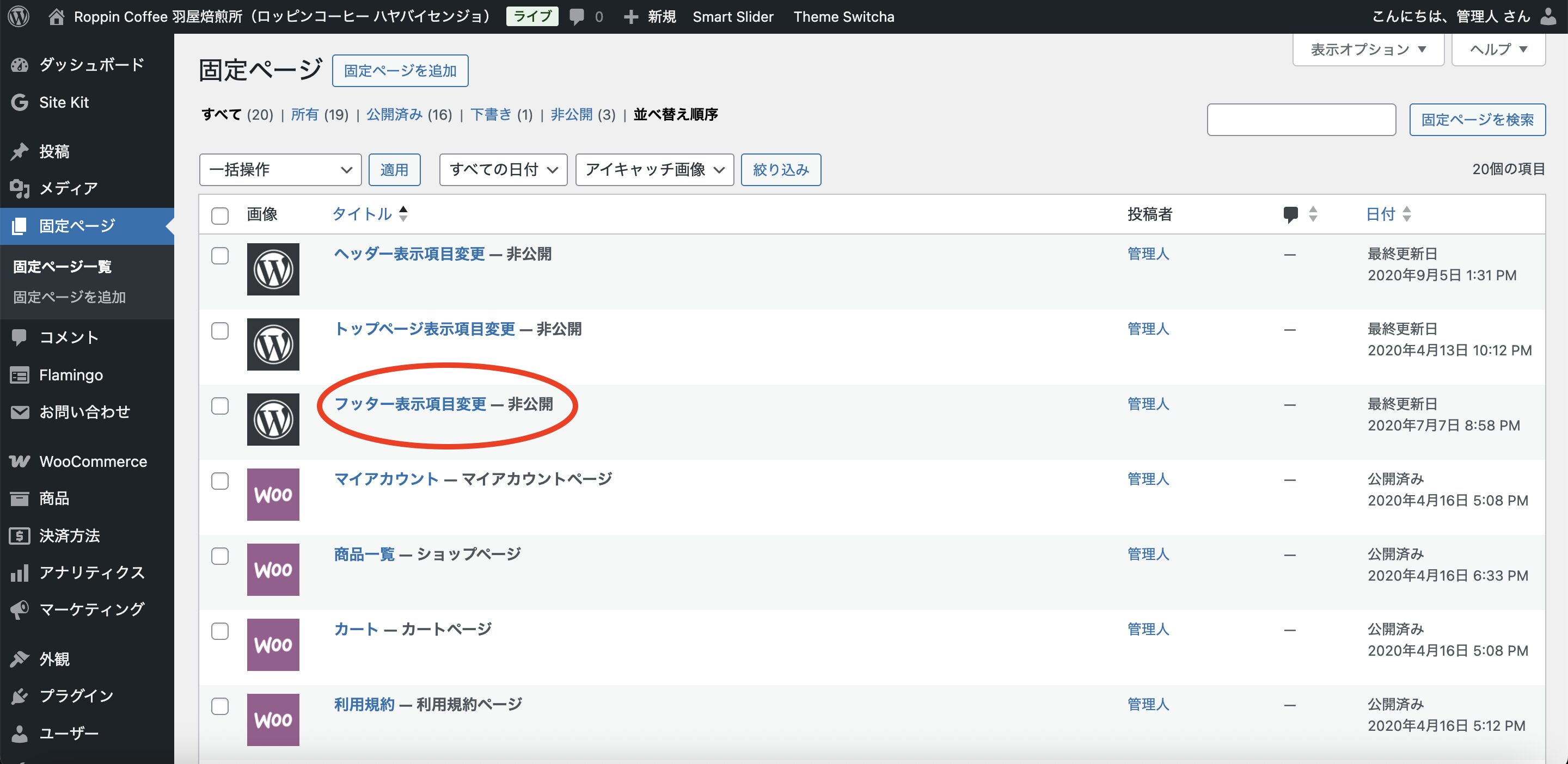Check the フッター表示項目変更 row checkbox
The image size is (1568, 764).
click(x=220, y=406)
